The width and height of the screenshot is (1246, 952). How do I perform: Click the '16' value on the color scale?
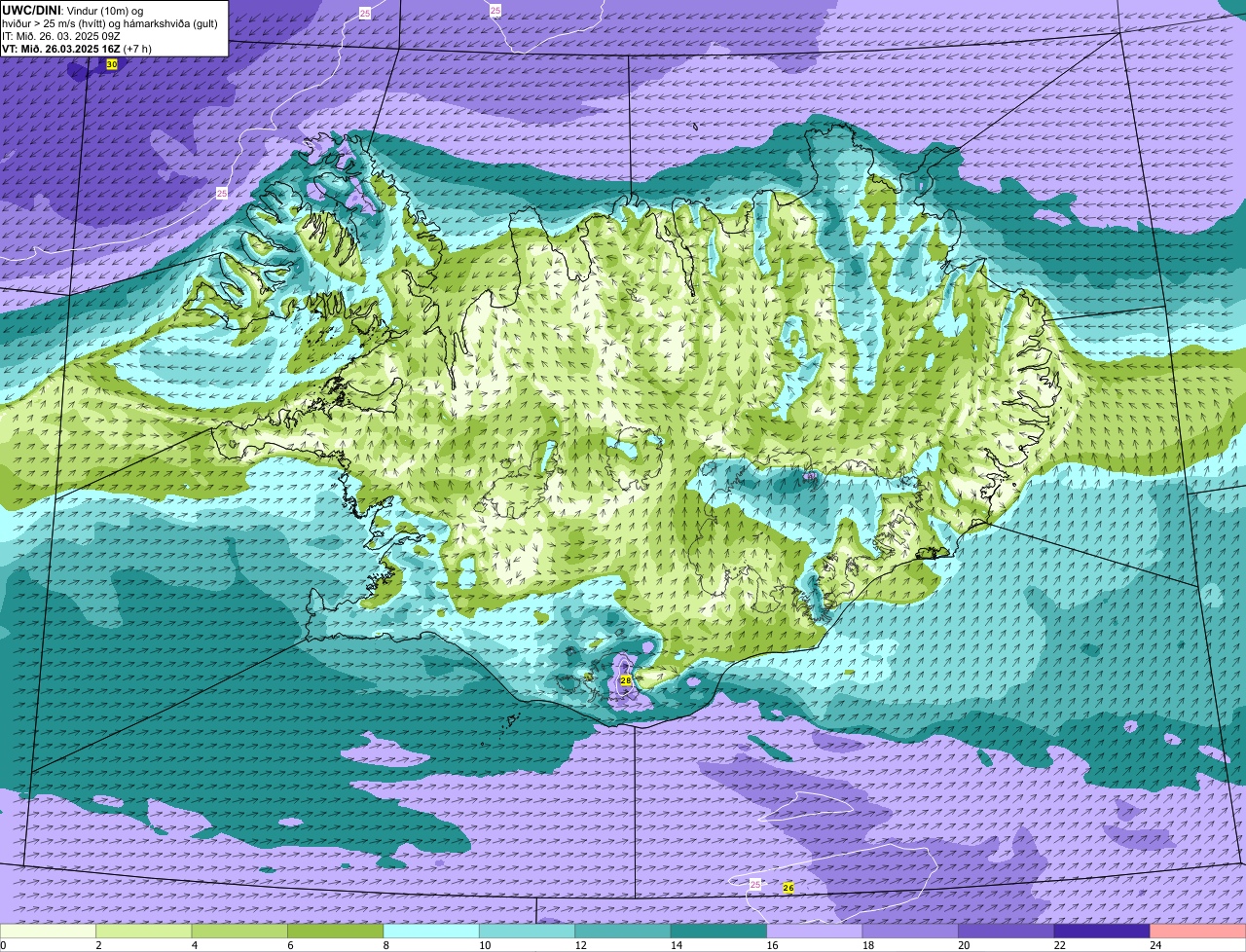tap(772, 945)
